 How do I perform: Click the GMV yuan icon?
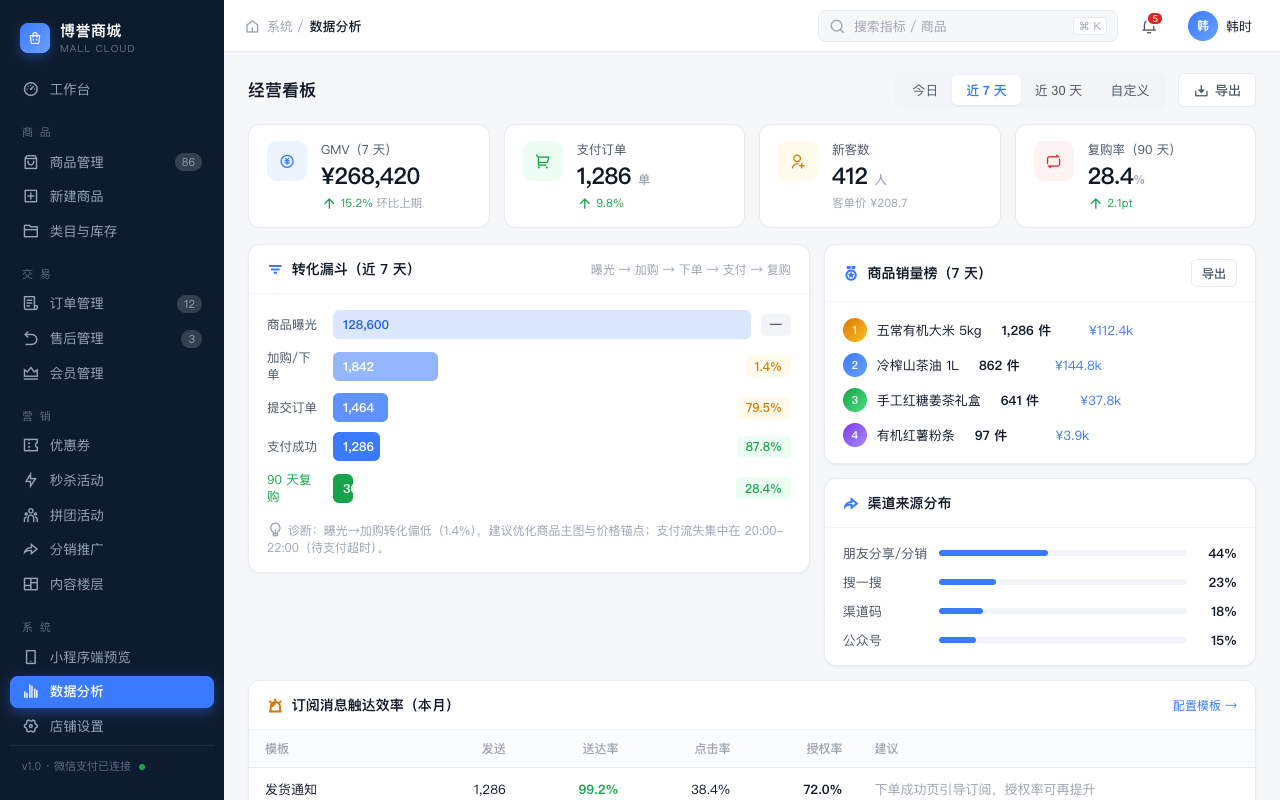287,161
